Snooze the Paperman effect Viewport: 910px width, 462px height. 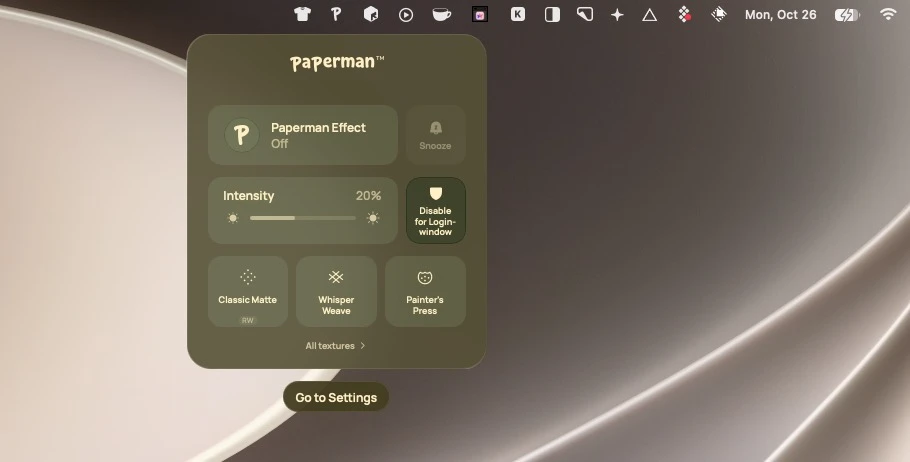pyautogui.click(x=436, y=135)
